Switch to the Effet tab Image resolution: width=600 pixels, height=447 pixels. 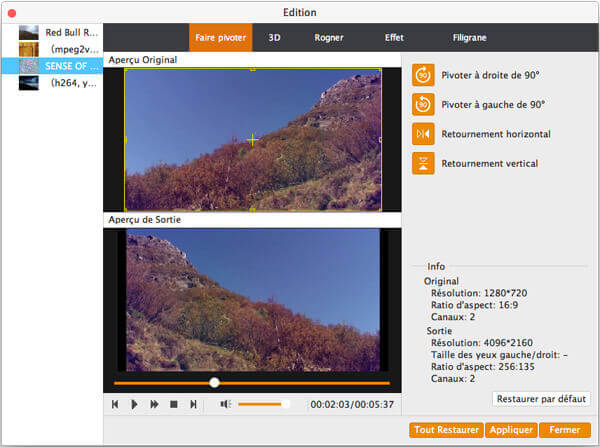[394, 38]
